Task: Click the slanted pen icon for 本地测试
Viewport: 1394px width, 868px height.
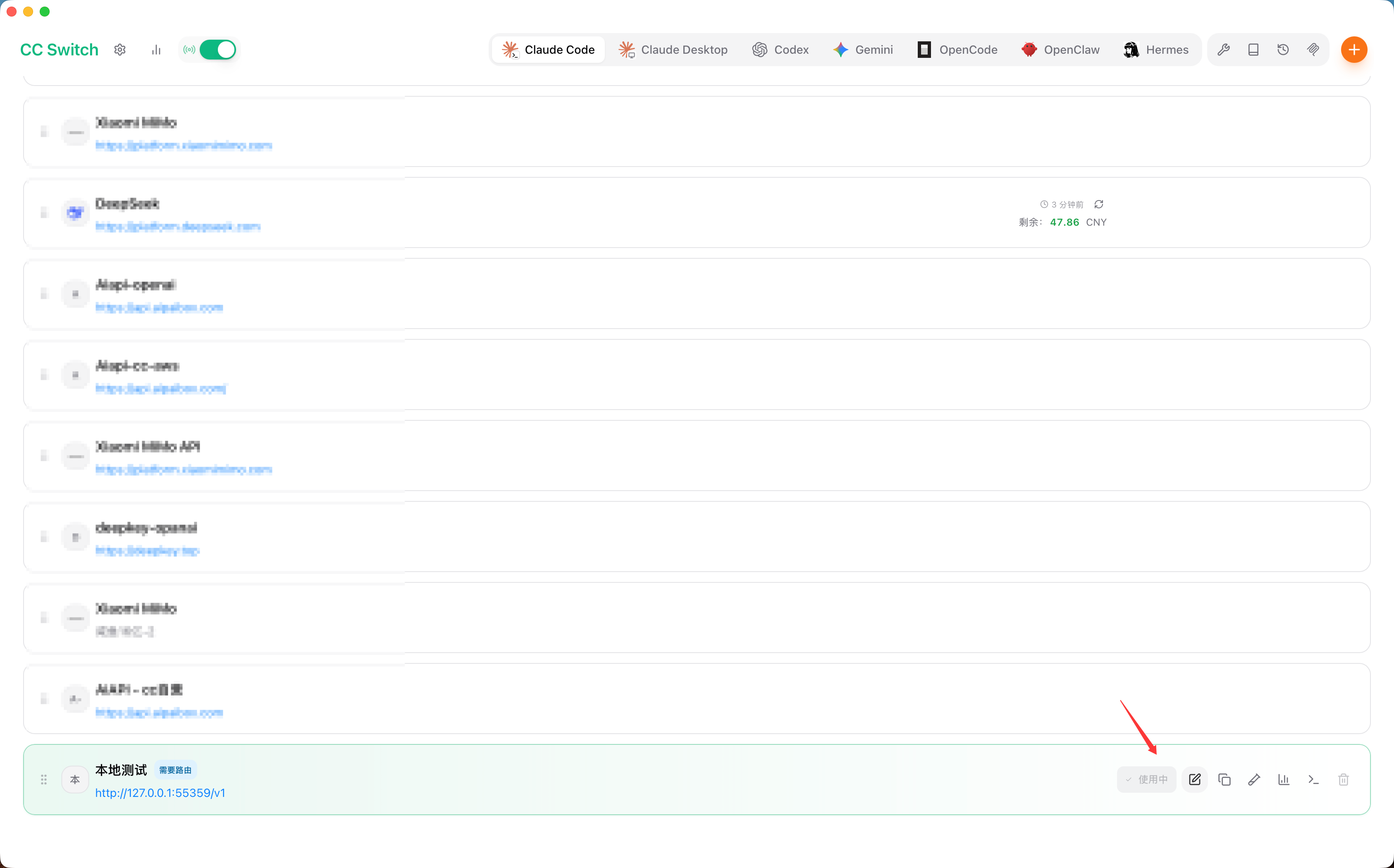Action: 1255,780
